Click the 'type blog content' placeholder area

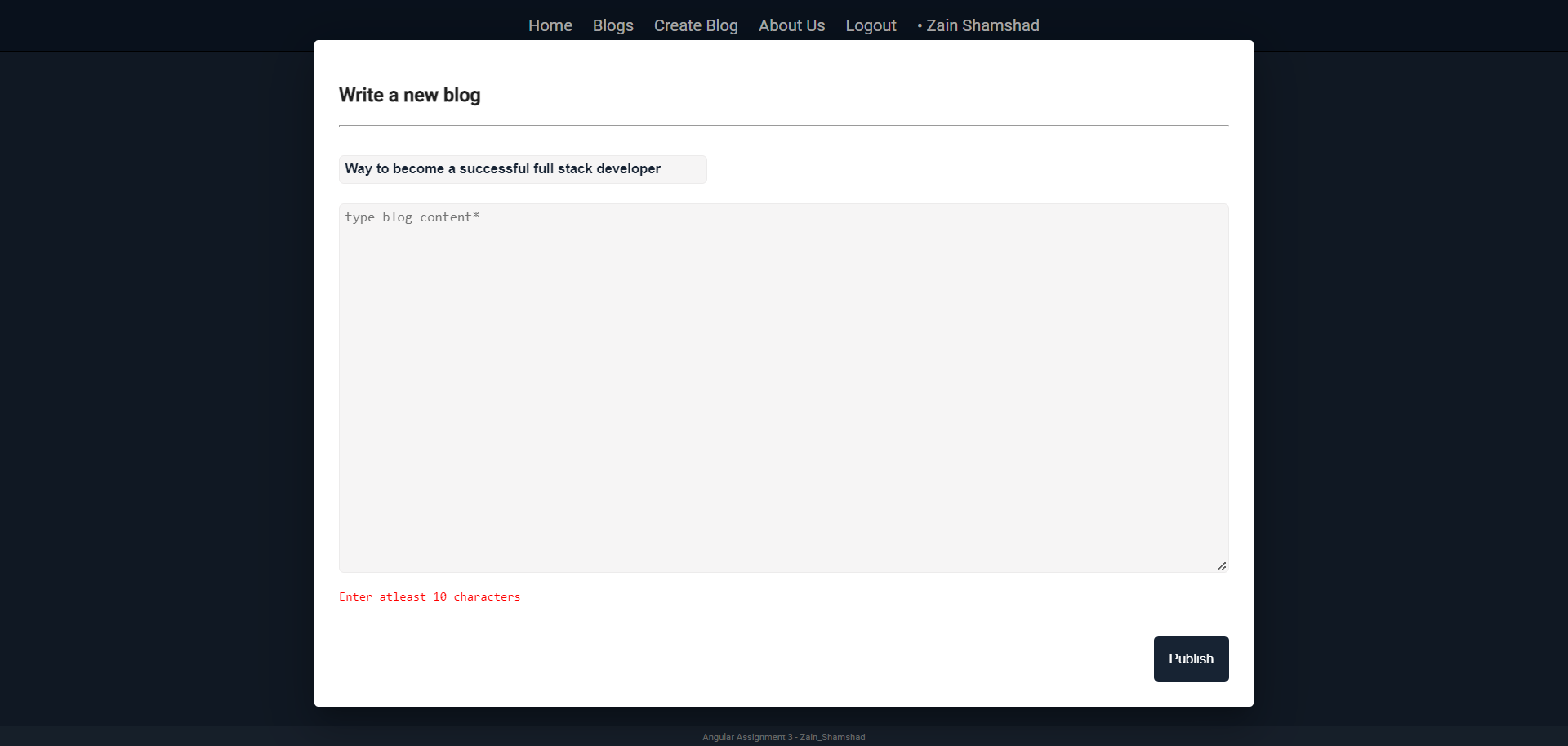(412, 217)
